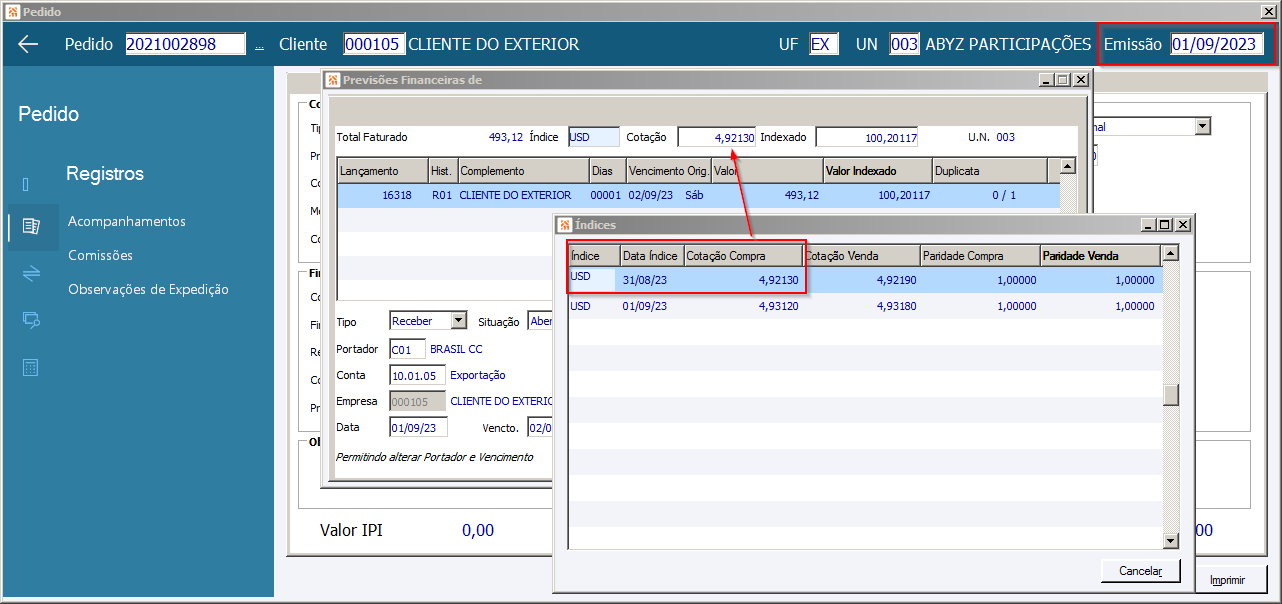The height and width of the screenshot is (604, 1282).
Task: Open the first sidebar icon above Registros
Action: tap(26, 184)
